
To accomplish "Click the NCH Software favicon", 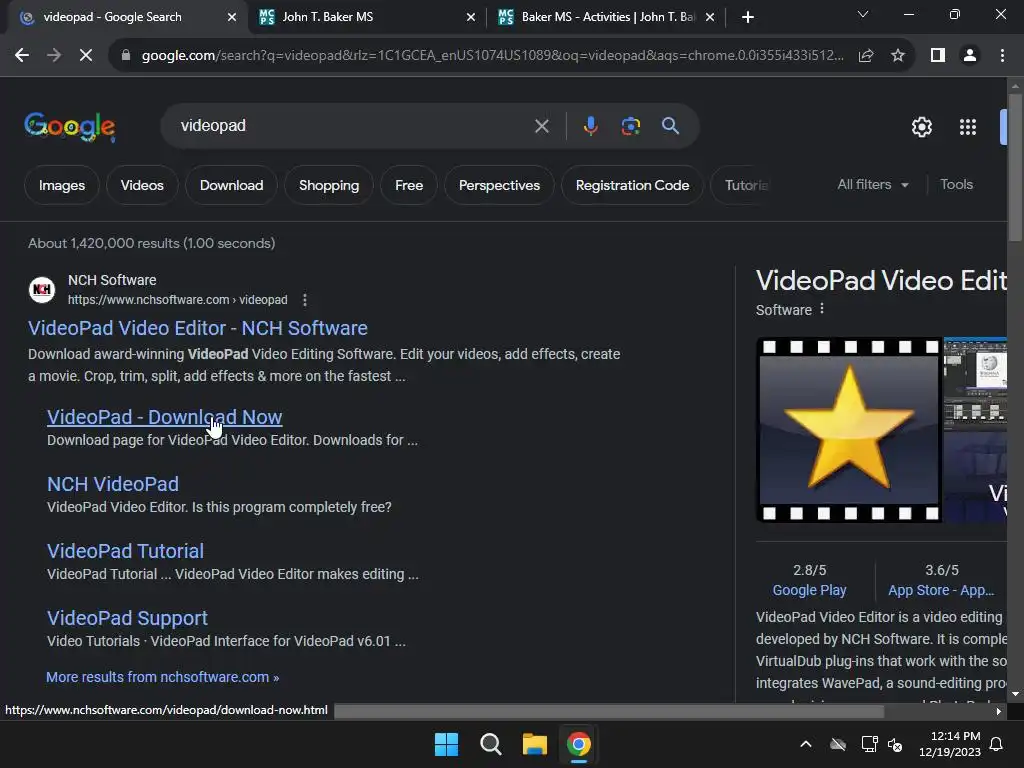I will [42, 289].
